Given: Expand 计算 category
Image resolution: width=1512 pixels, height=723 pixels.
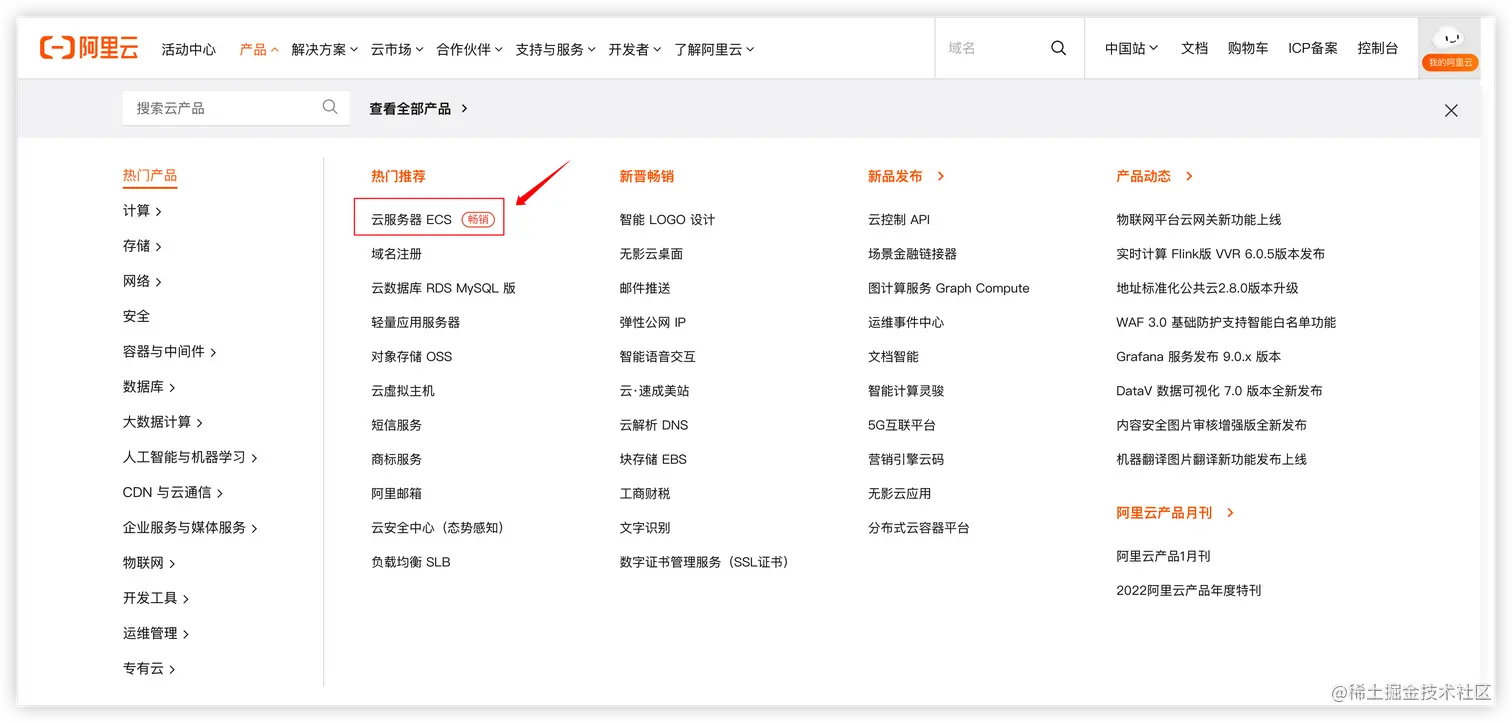Looking at the screenshot, I should pyautogui.click(x=142, y=211).
